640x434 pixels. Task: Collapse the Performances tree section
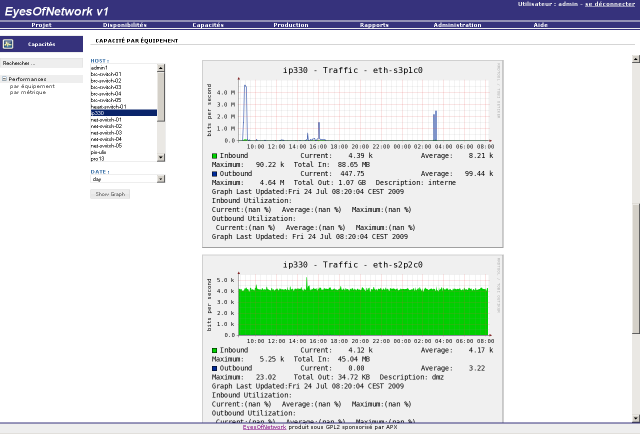click(4, 79)
